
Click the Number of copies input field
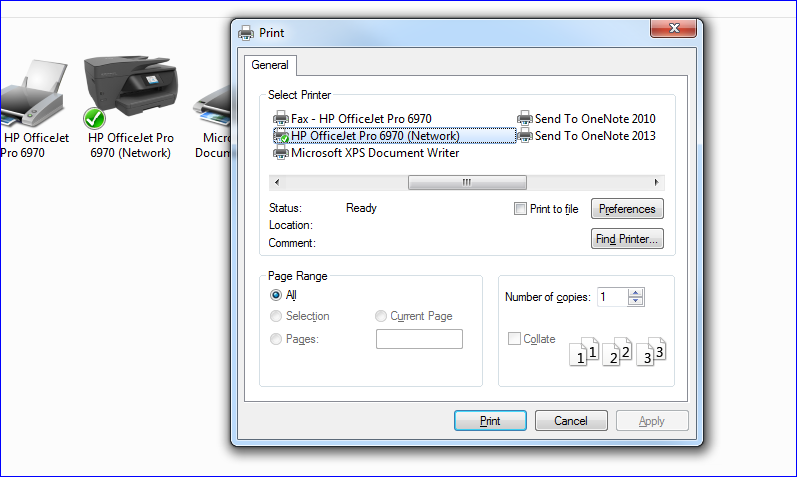612,297
